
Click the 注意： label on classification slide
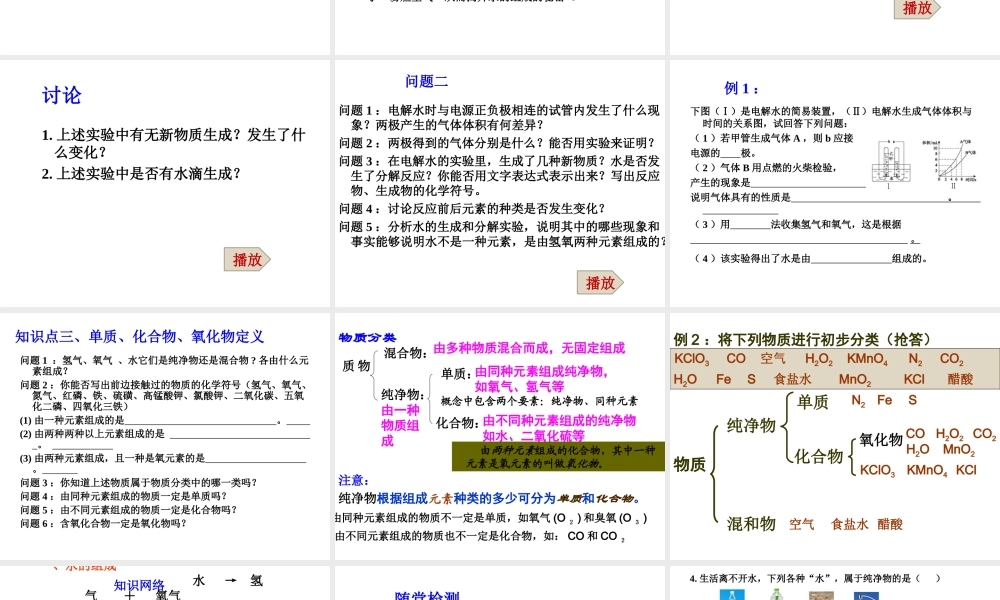tap(353, 480)
